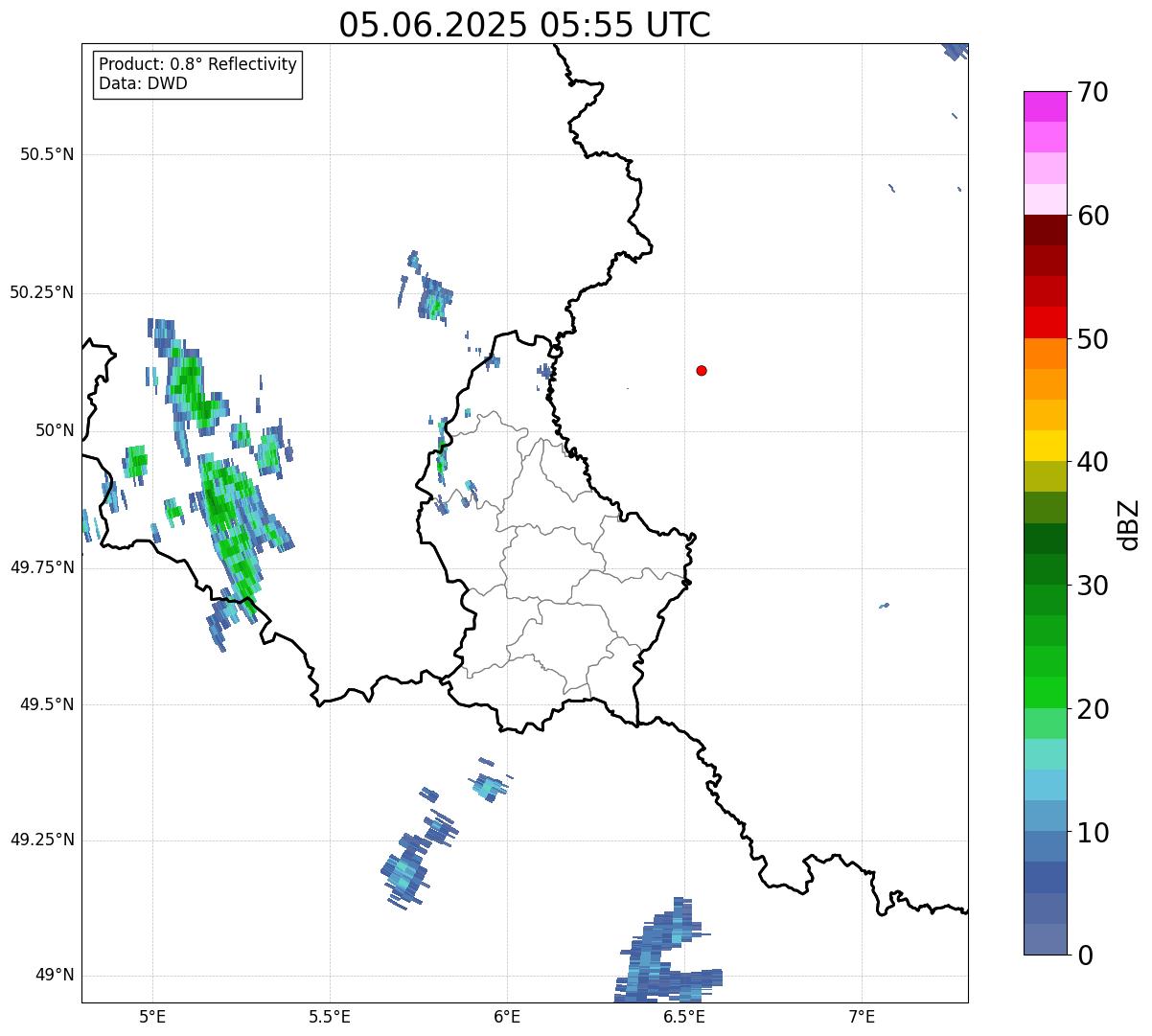Click the 49.75°N latitude label
This screenshot has height=1036, width=1152.
[42, 567]
